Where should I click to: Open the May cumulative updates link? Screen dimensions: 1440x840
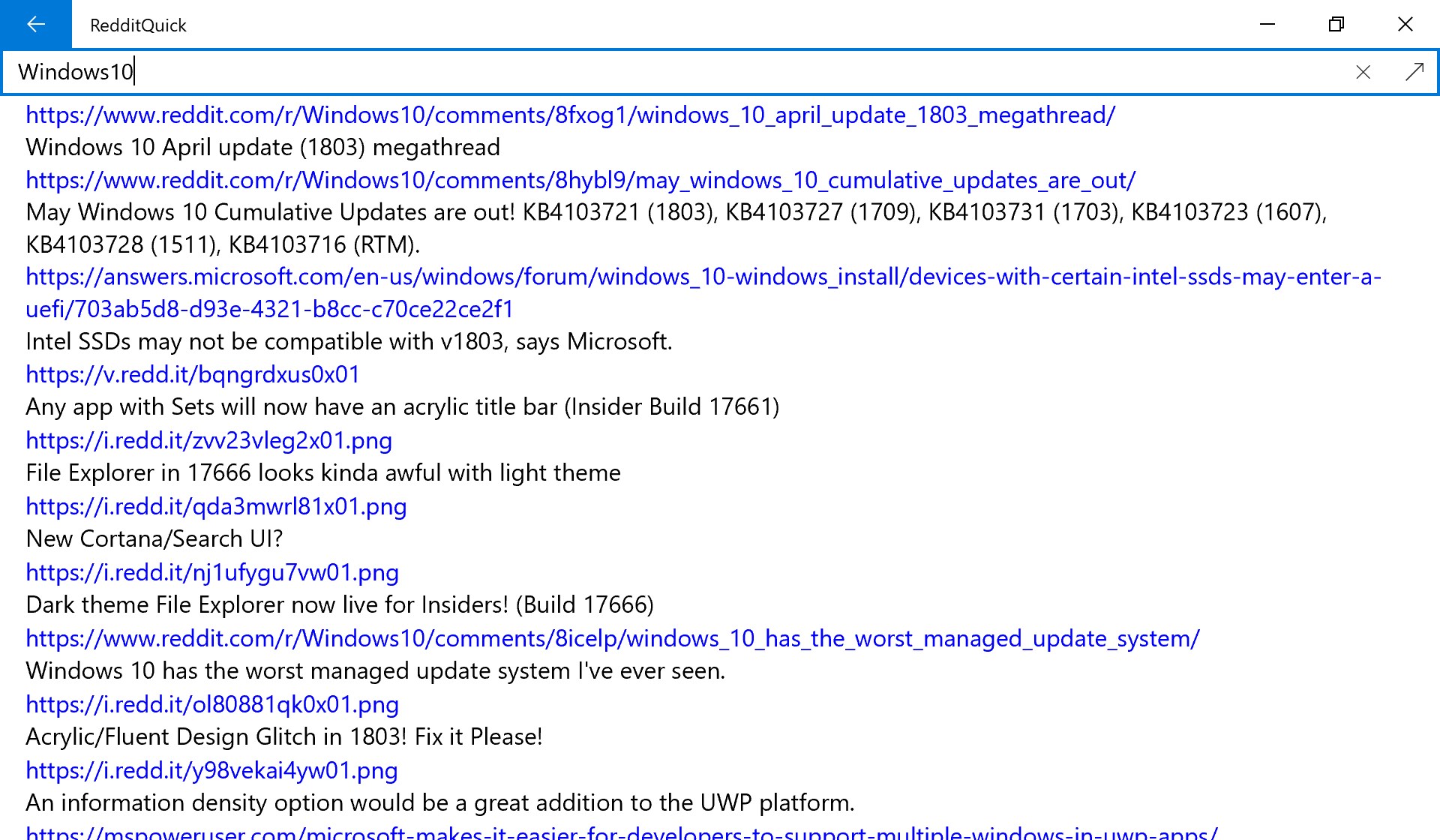(x=580, y=181)
